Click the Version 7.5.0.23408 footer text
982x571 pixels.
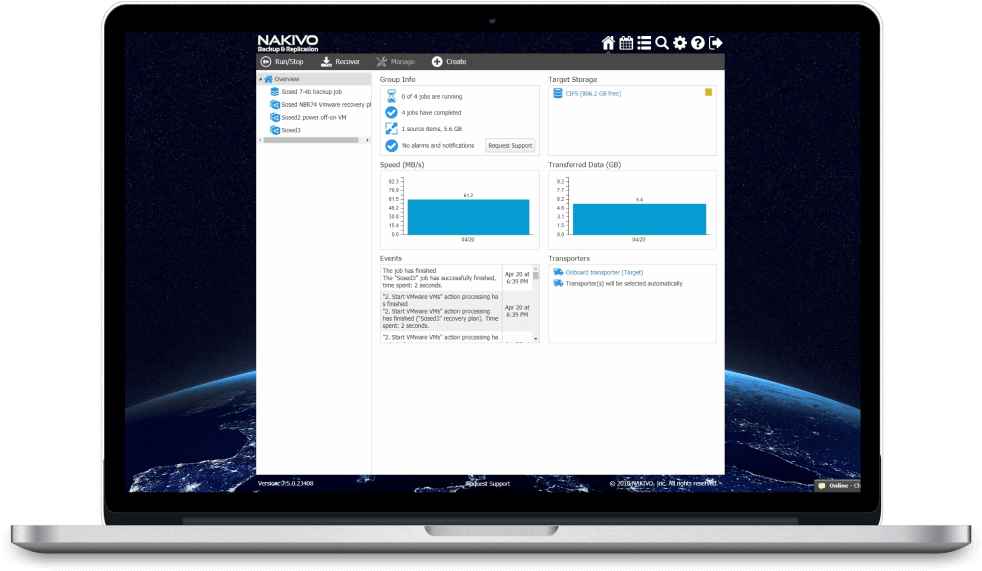pos(286,483)
